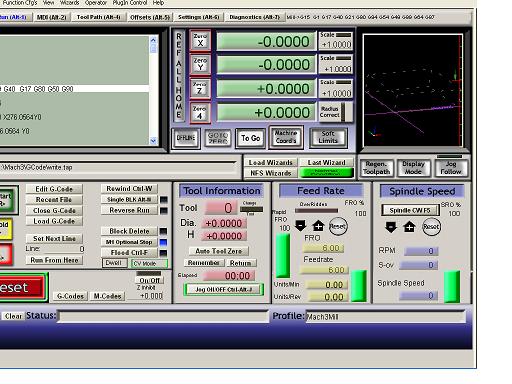Screen dimensions: 512x384
Task: Switch to MDI (Alt-2) tab
Action: click(52, 17)
